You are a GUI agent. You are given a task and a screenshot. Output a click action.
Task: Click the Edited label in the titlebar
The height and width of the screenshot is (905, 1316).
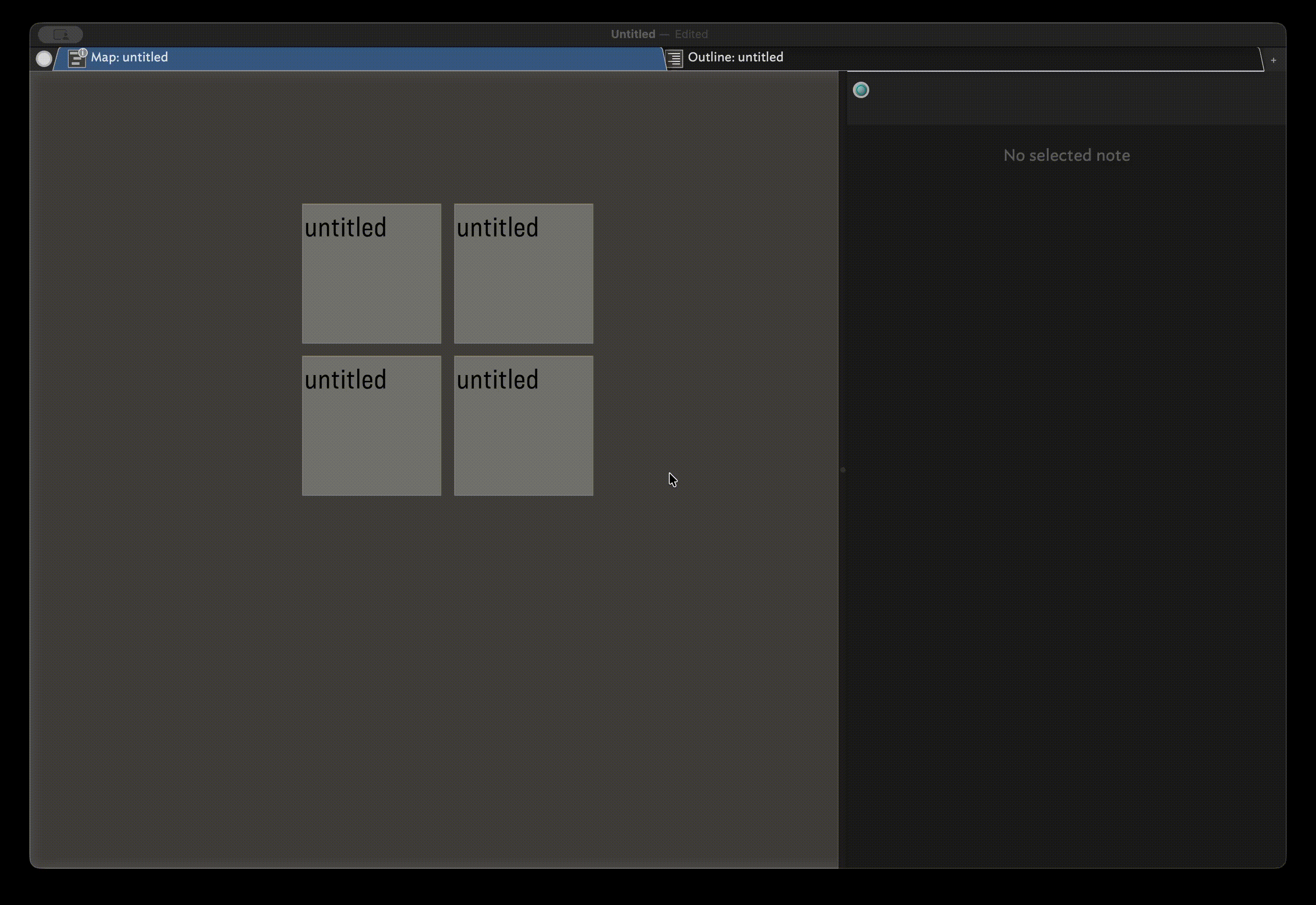pyautogui.click(x=690, y=34)
